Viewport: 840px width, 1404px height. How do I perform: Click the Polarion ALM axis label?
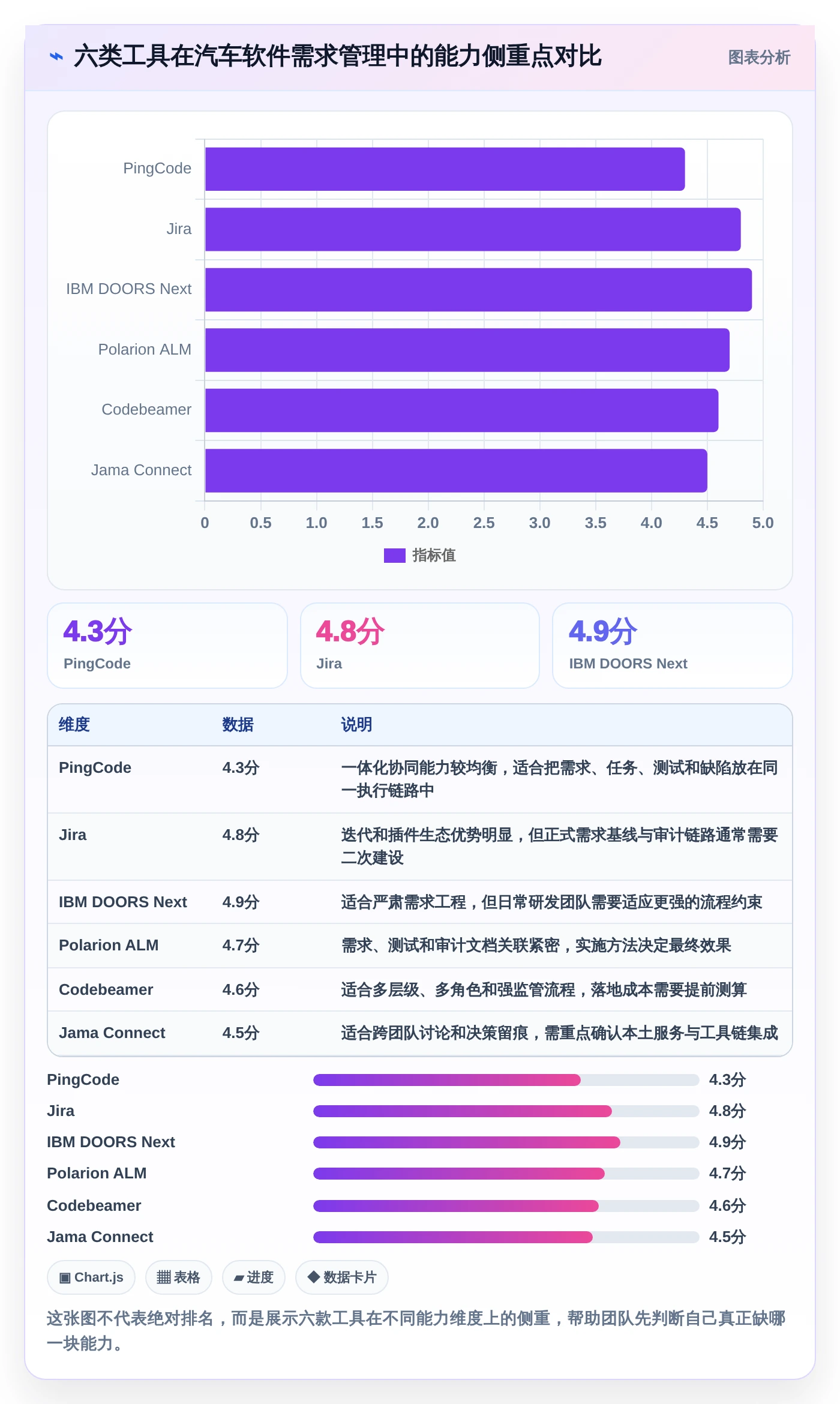[145, 350]
